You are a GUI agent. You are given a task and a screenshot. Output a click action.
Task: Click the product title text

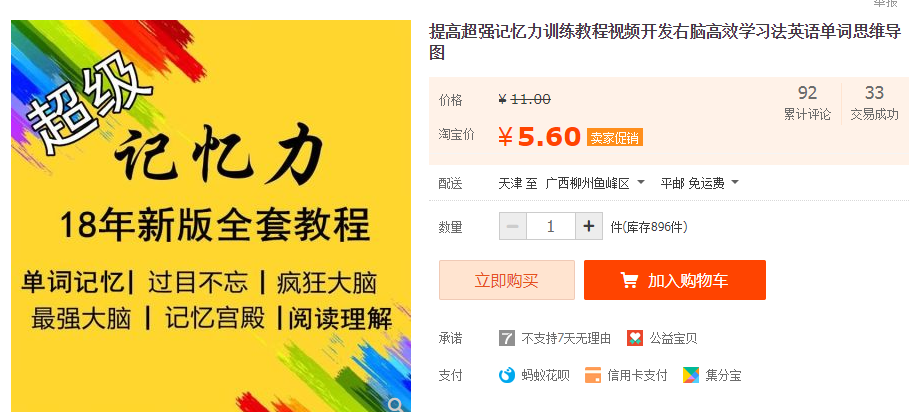(665, 42)
